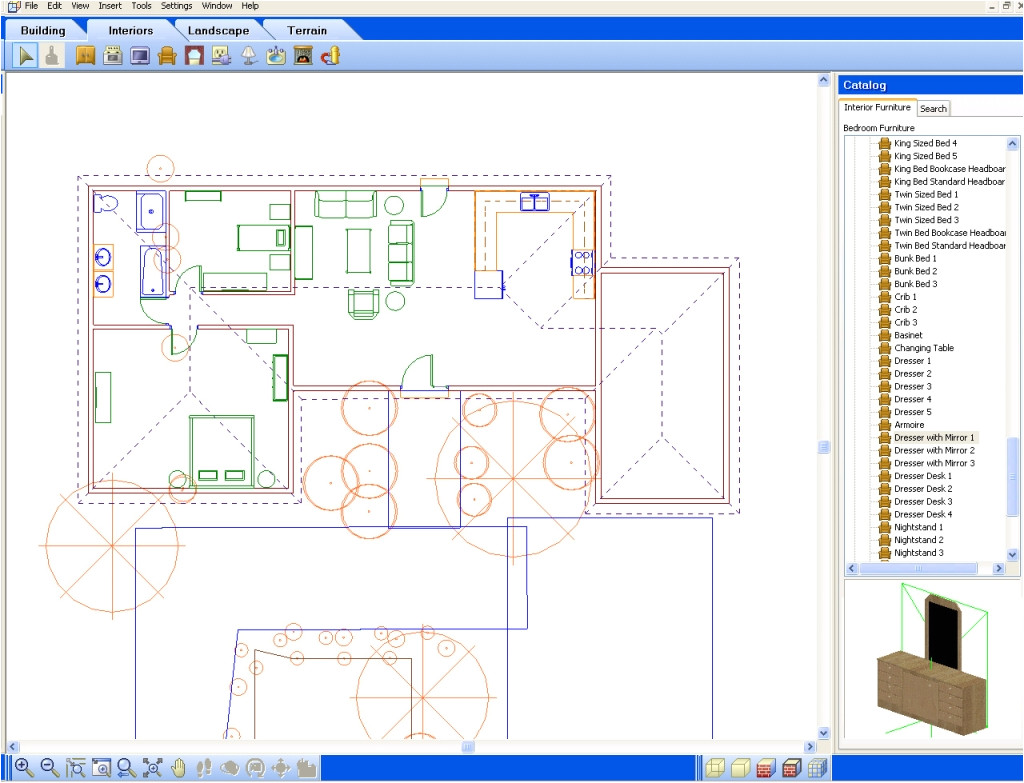1024x783 pixels.
Task: Open the Landscape tab
Action: [x=218, y=30]
